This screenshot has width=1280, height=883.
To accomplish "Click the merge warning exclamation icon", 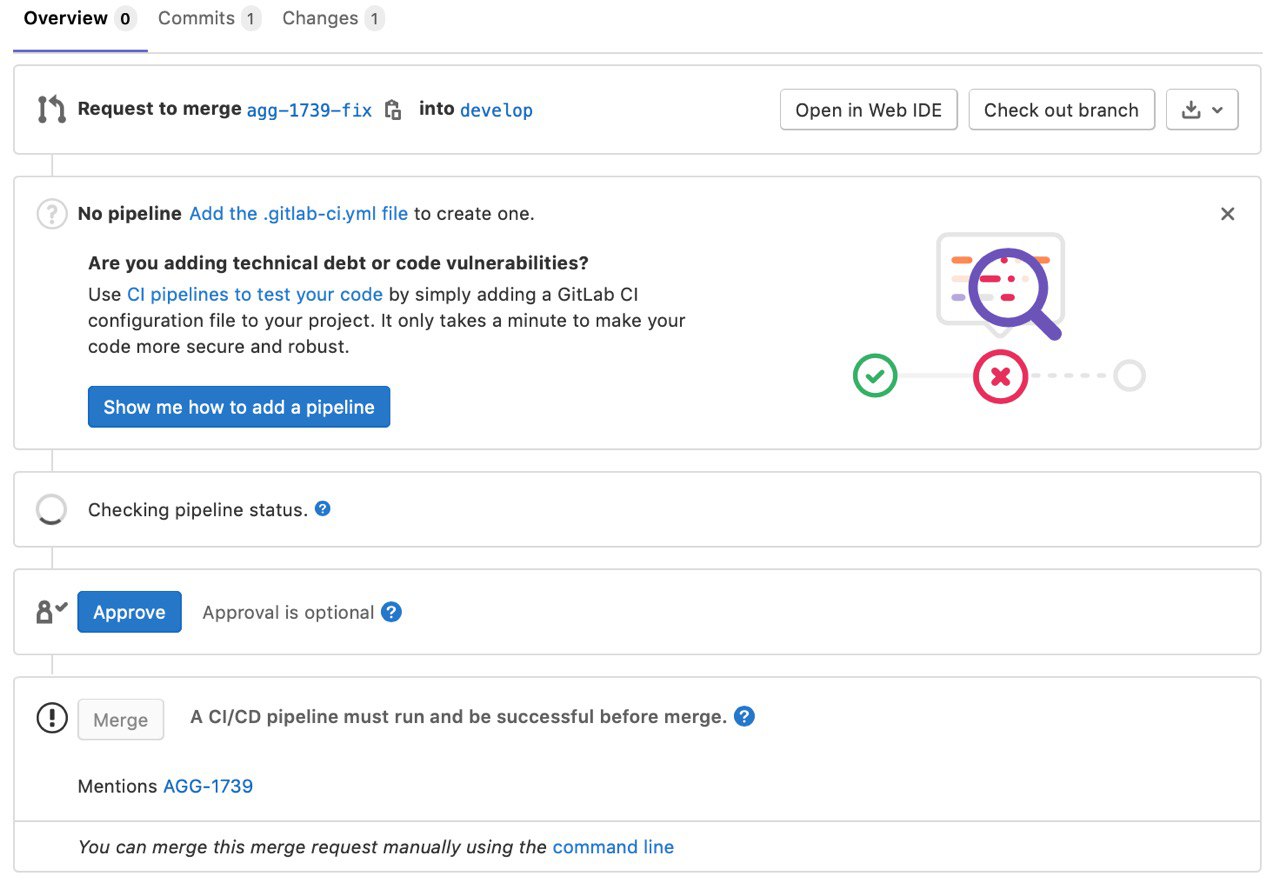I will click(x=52, y=718).
